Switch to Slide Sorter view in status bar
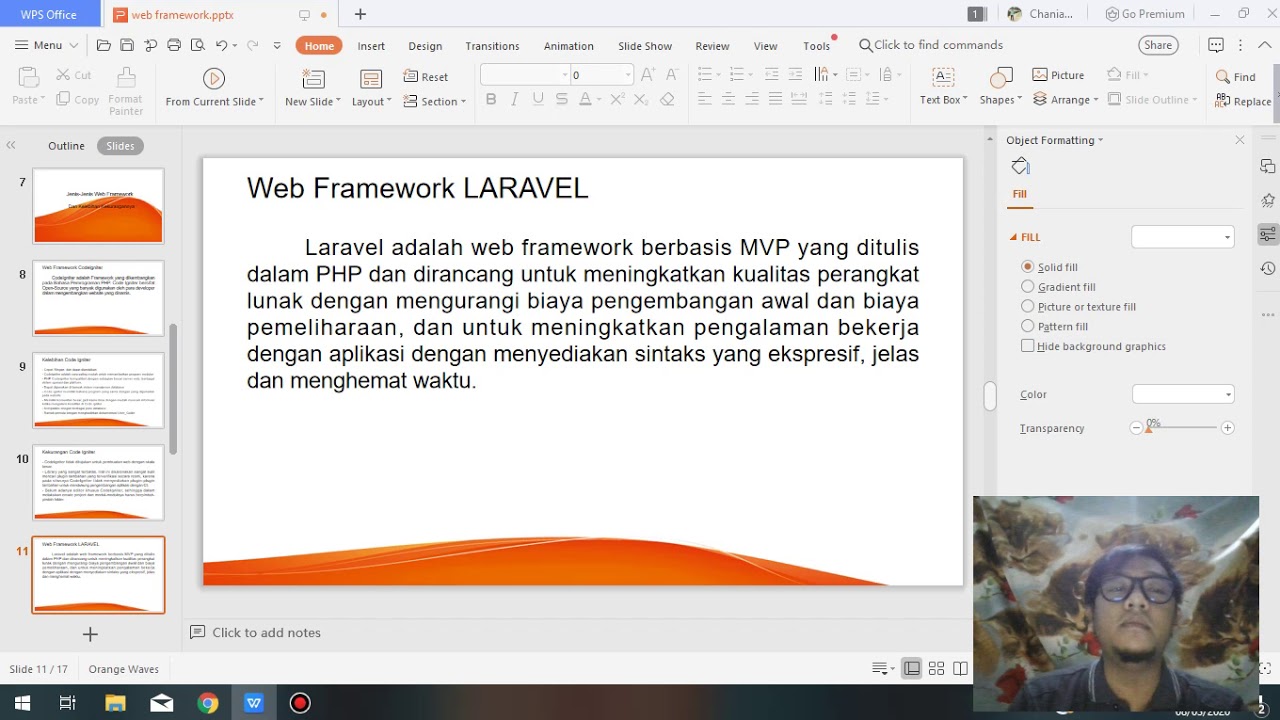 pos(936,669)
